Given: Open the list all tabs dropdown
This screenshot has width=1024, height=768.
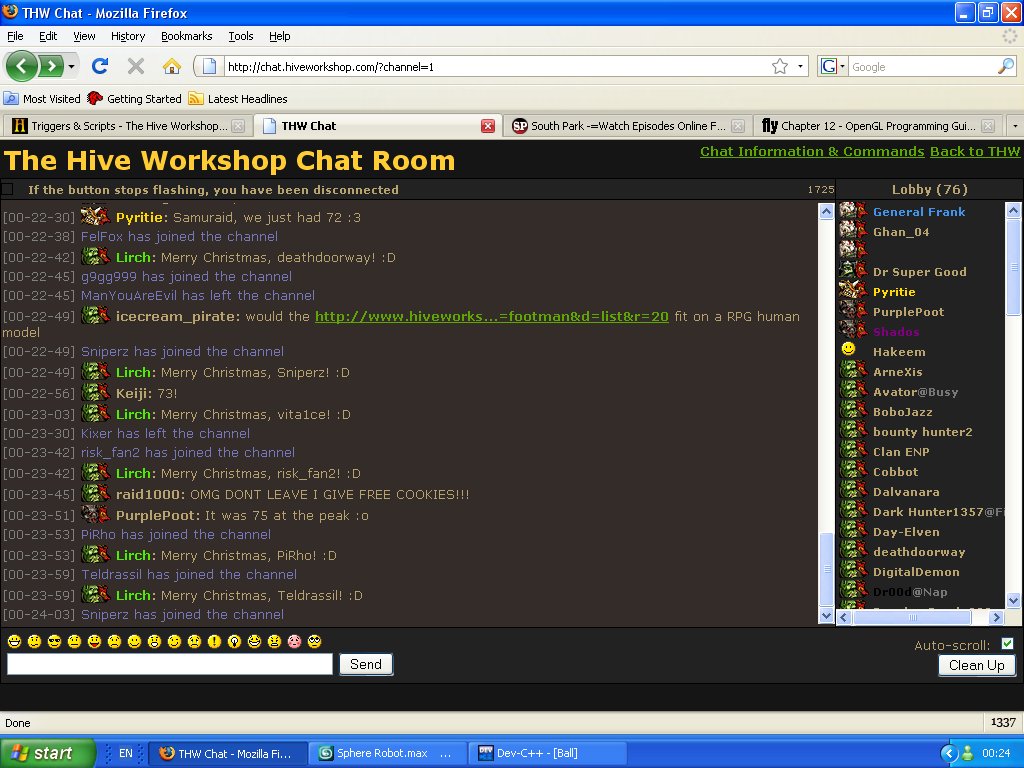Looking at the screenshot, I should [x=1015, y=126].
